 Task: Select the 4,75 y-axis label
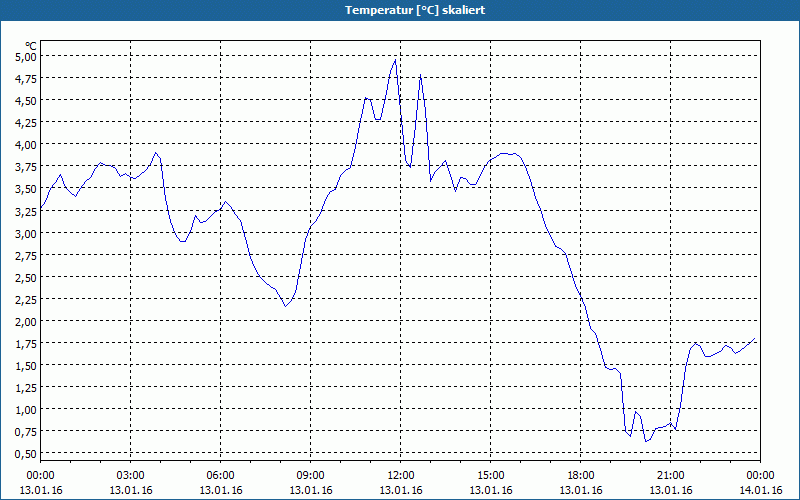tap(26, 79)
